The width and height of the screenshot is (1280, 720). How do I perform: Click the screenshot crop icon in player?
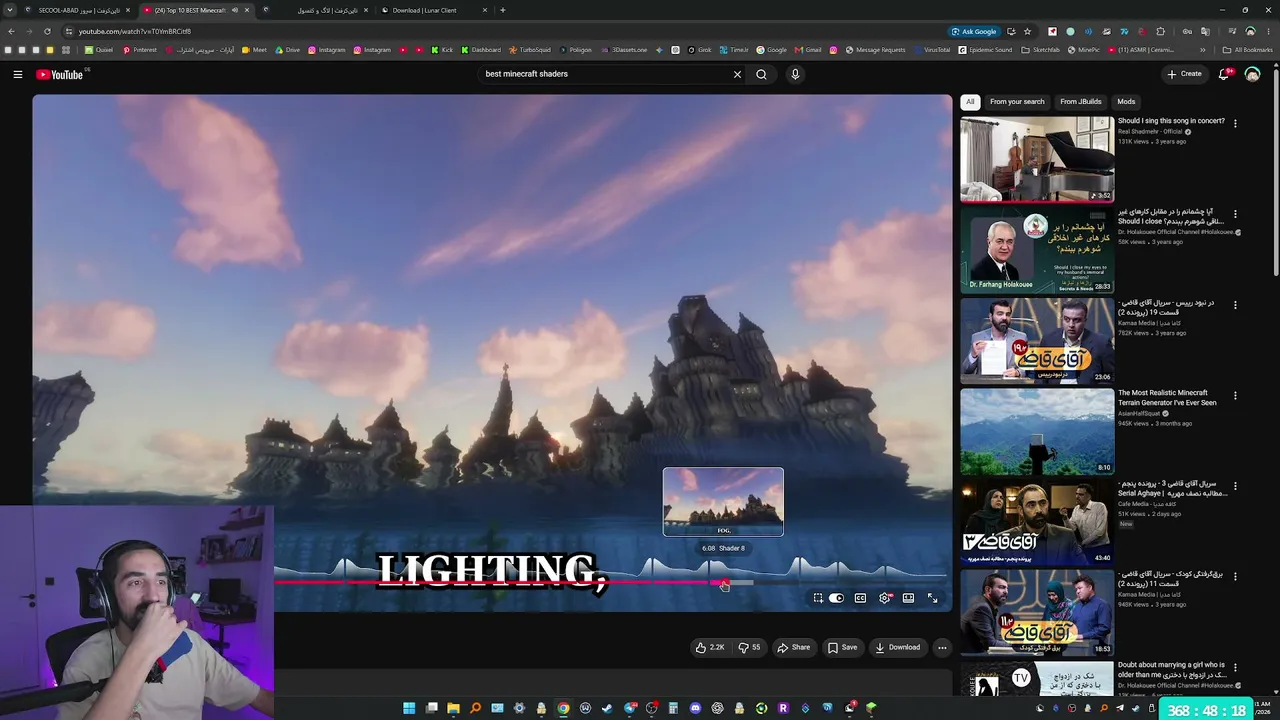click(818, 598)
